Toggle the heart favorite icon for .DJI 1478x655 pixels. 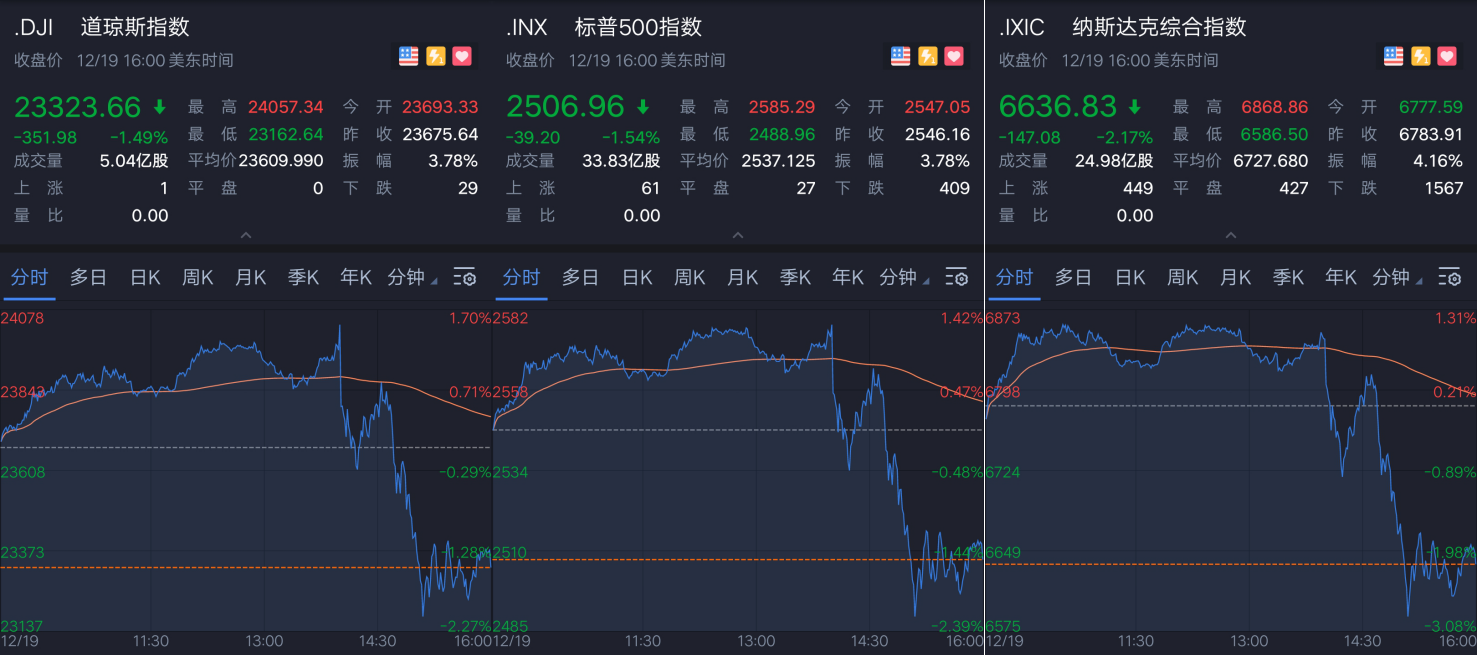click(x=461, y=56)
